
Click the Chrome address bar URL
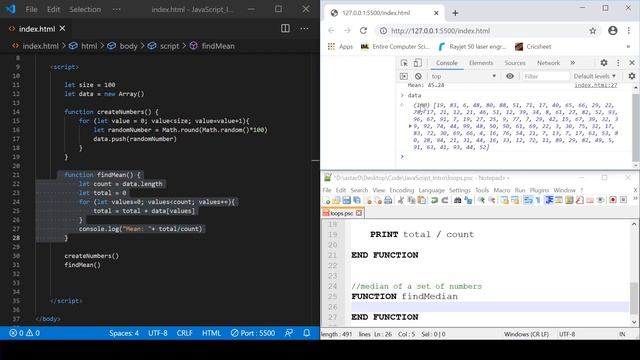(x=440, y=31)
